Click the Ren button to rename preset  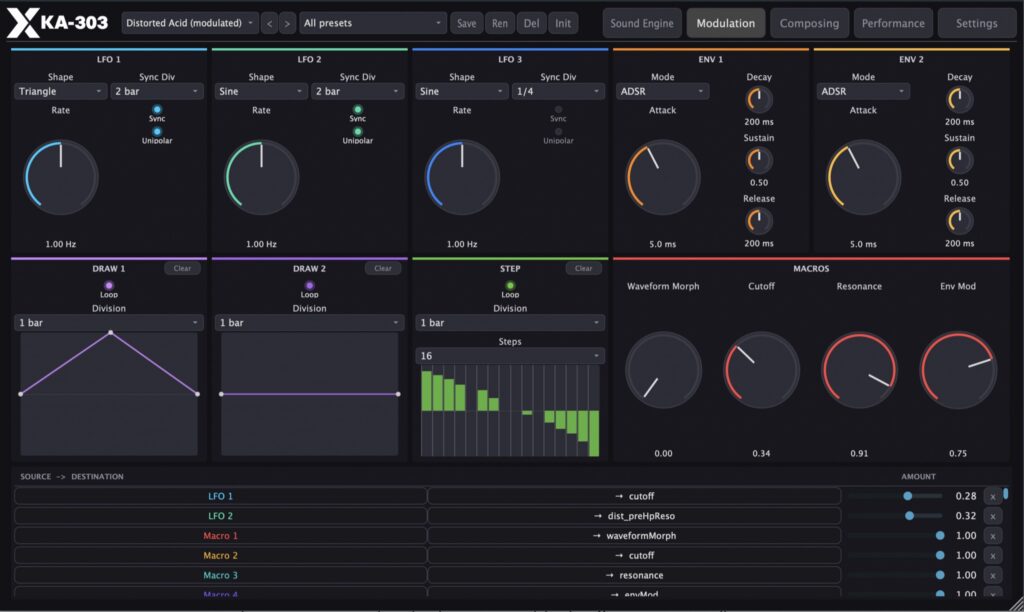(x=500, y=24)
